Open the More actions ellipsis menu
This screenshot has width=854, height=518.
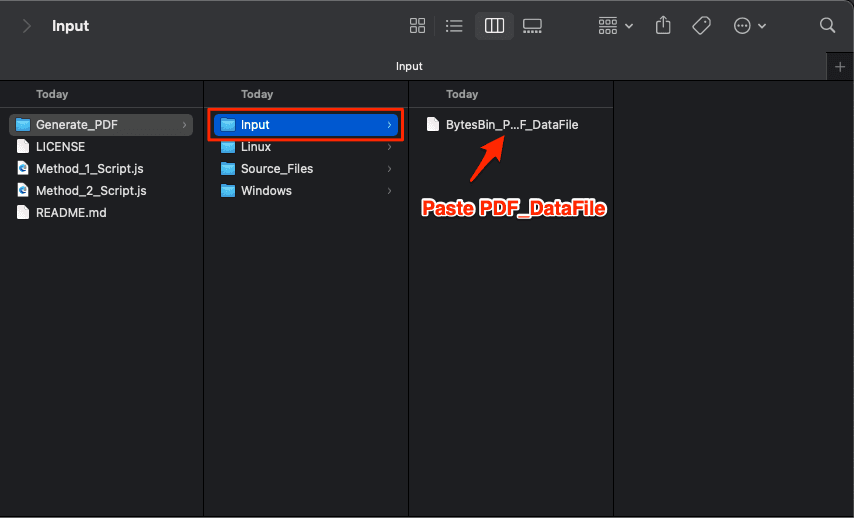coord(749,26)
